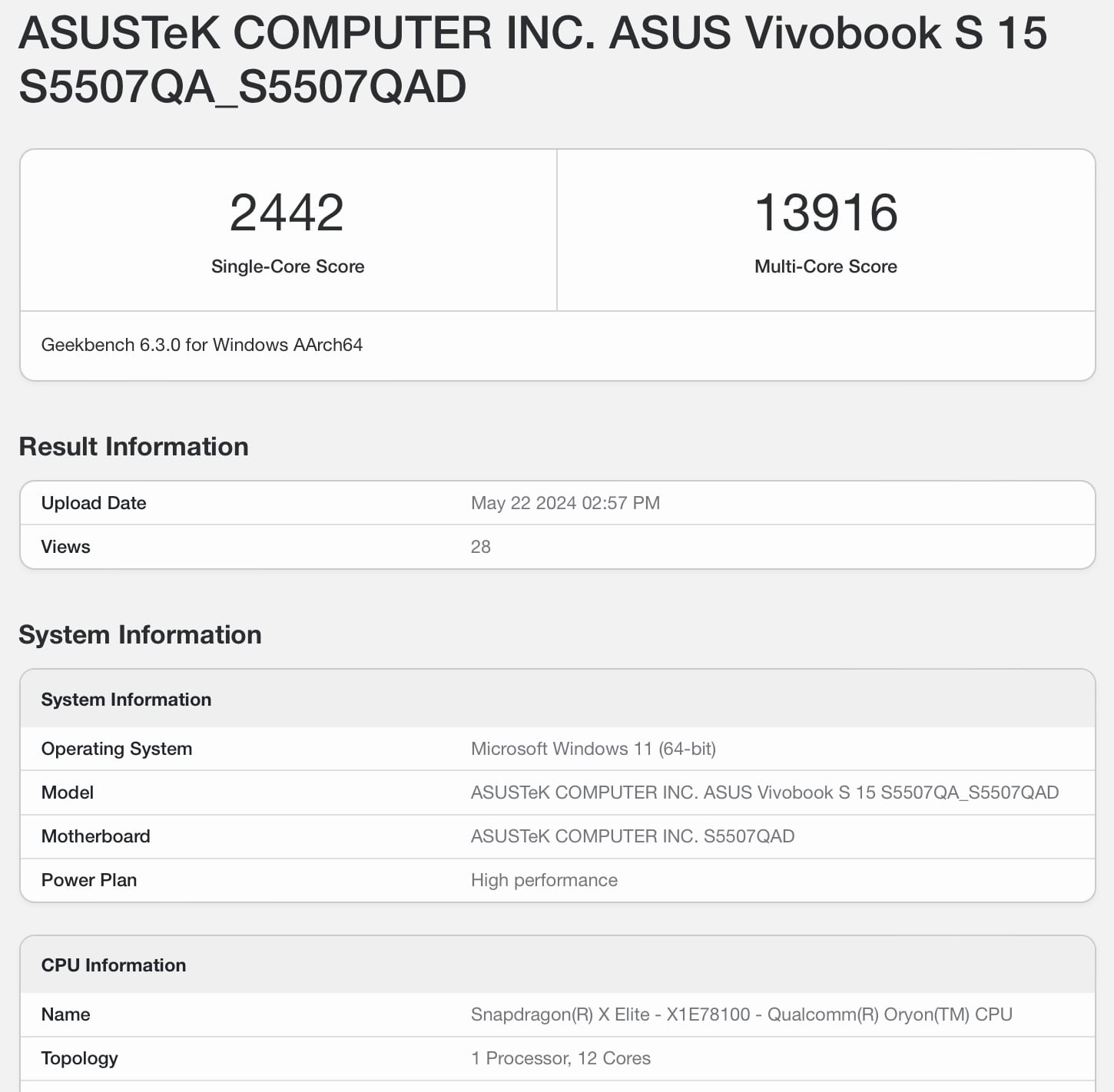Select the May 22 2024 upload timestamp
Screen dimensions: 1114x1092
(x=565, y=503)
